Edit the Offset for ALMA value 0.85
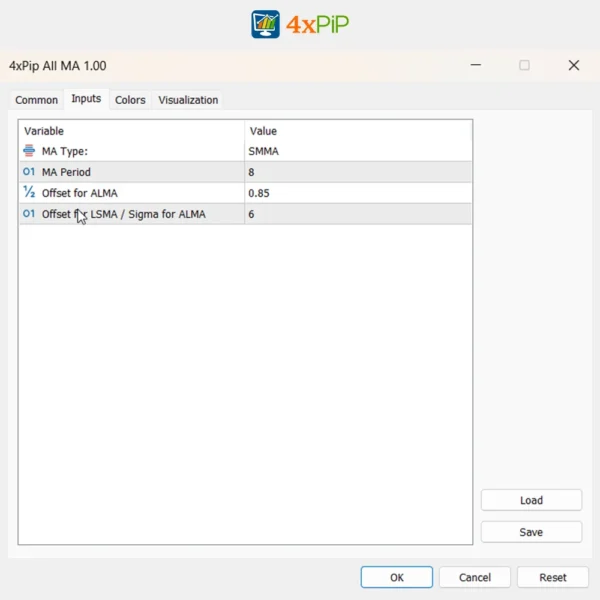 (x=357, y=193)
